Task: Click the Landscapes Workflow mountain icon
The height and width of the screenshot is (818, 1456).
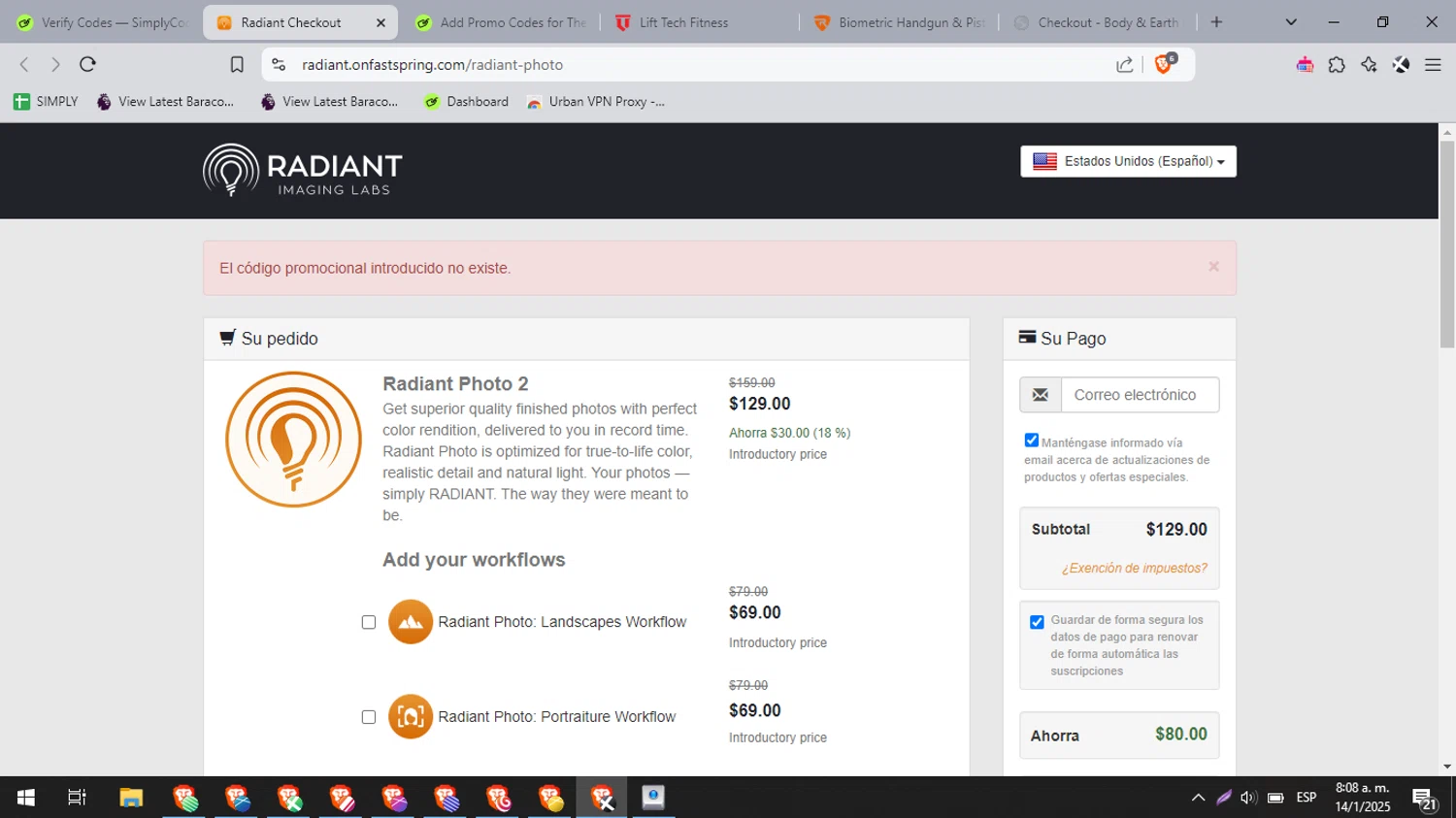Action: point(411,622)
